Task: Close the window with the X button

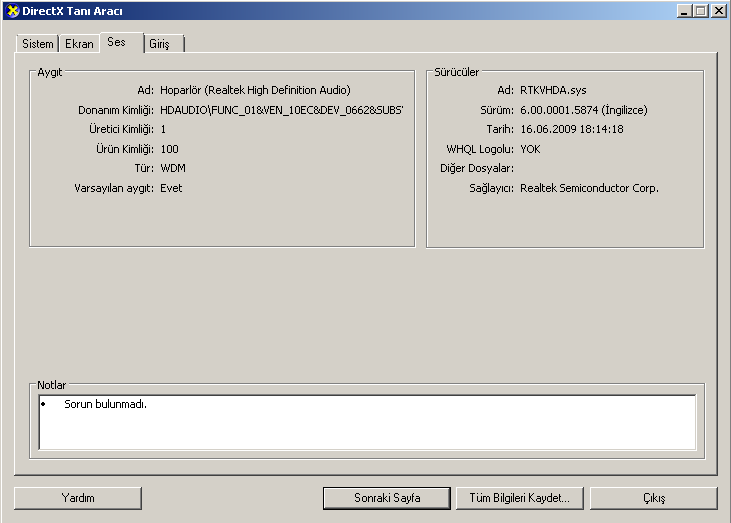Action: [717, 11]
